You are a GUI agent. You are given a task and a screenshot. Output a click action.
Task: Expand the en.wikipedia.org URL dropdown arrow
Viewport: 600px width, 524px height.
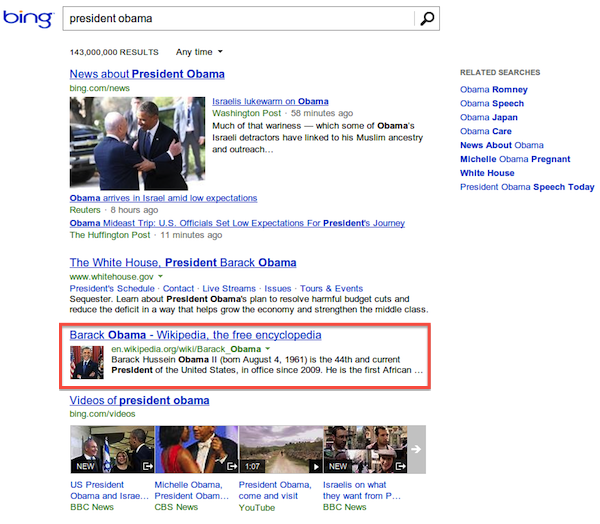pyautogui.click(x=268, y=348)
